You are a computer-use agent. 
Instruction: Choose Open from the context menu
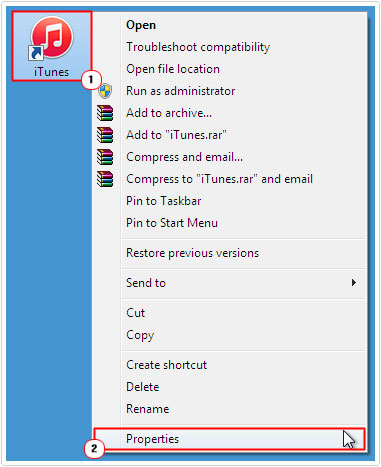pyautogui.click(x=230, y=25)
